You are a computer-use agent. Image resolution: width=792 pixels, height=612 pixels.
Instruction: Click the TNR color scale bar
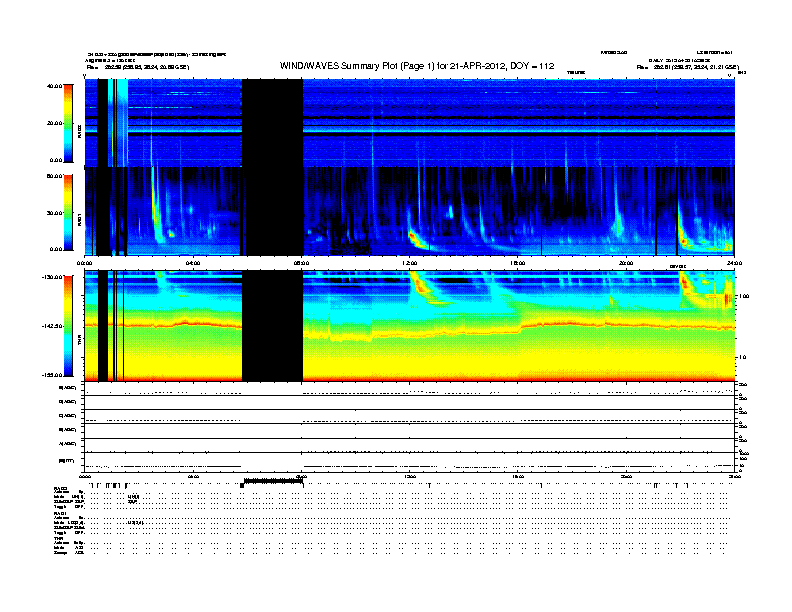68,326
